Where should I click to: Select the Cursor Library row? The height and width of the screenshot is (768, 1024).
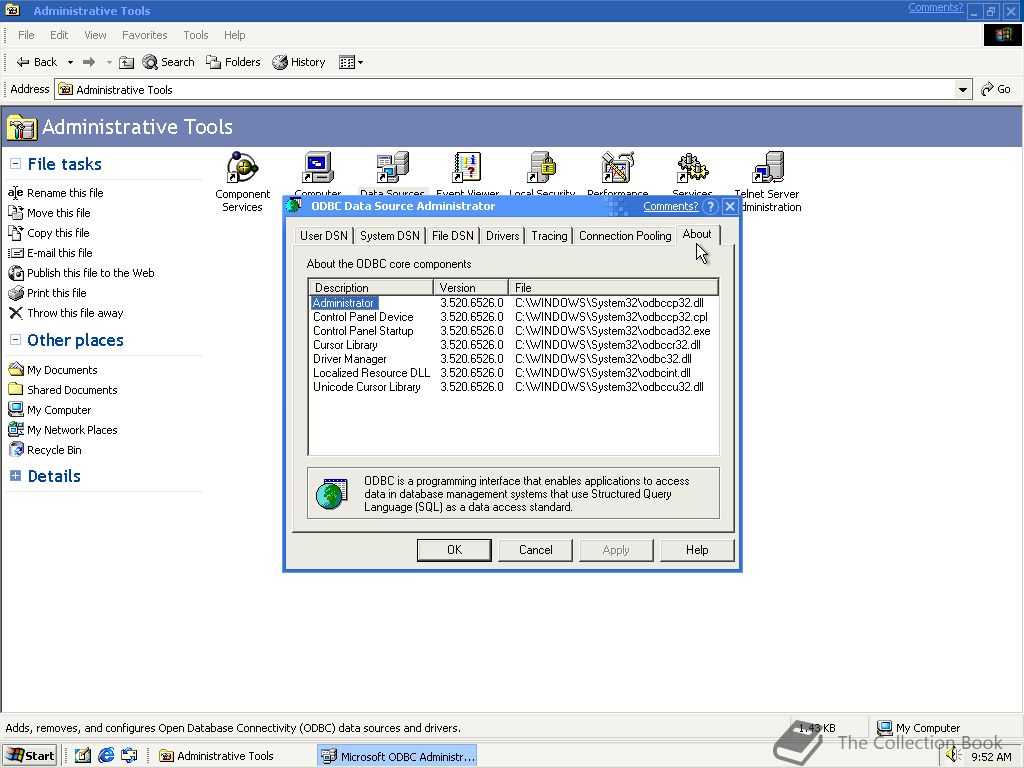click(x=513, y=345)
